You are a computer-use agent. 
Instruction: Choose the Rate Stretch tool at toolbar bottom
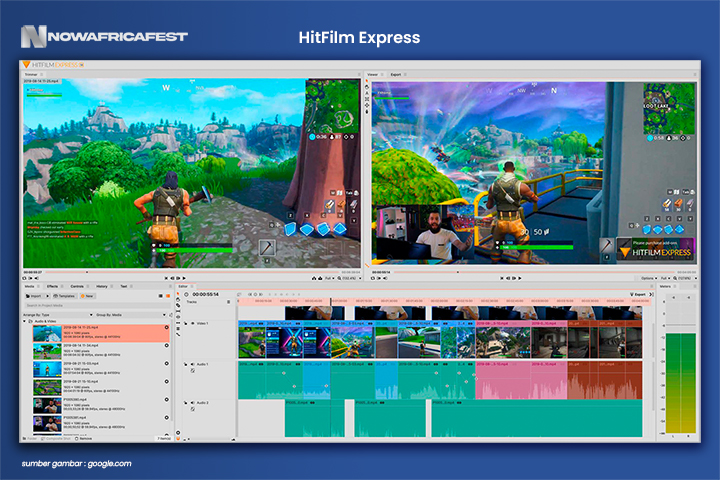(x=178, y=334)
